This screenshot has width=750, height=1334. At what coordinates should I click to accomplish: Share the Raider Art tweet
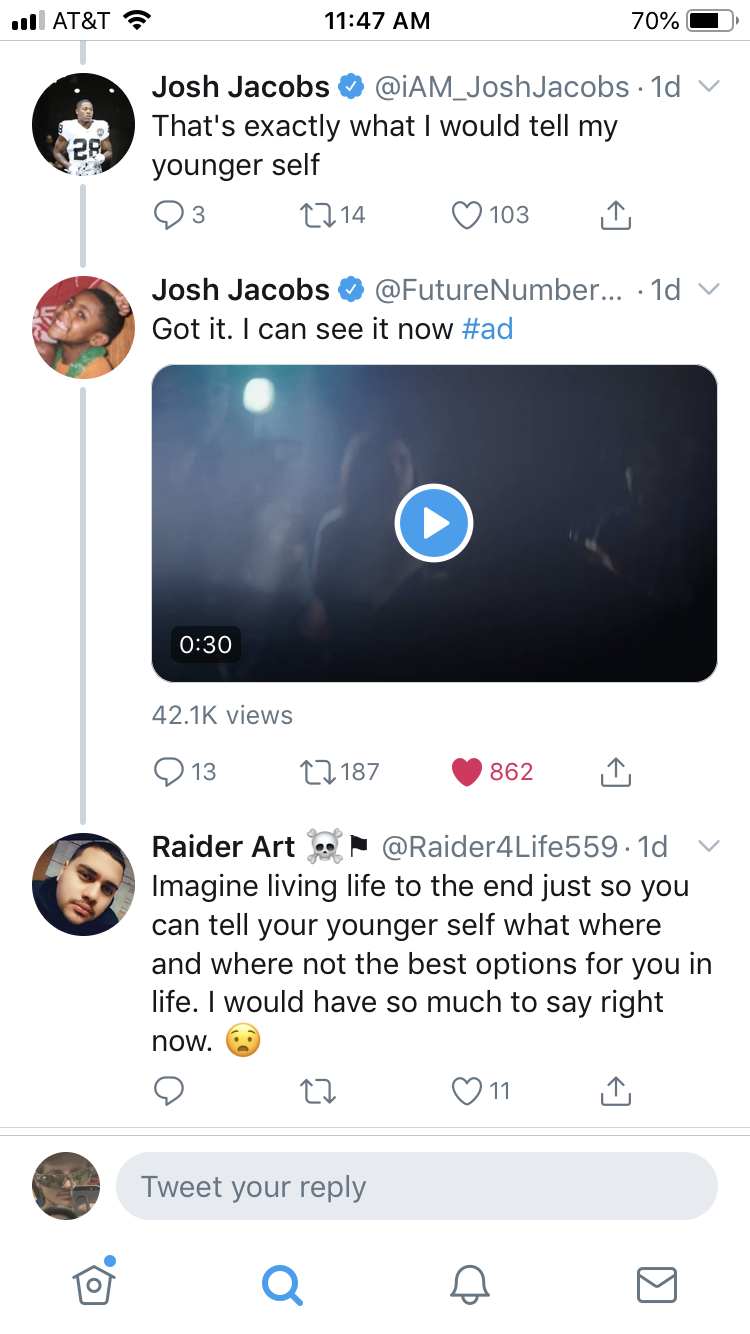click(616, 1092)
